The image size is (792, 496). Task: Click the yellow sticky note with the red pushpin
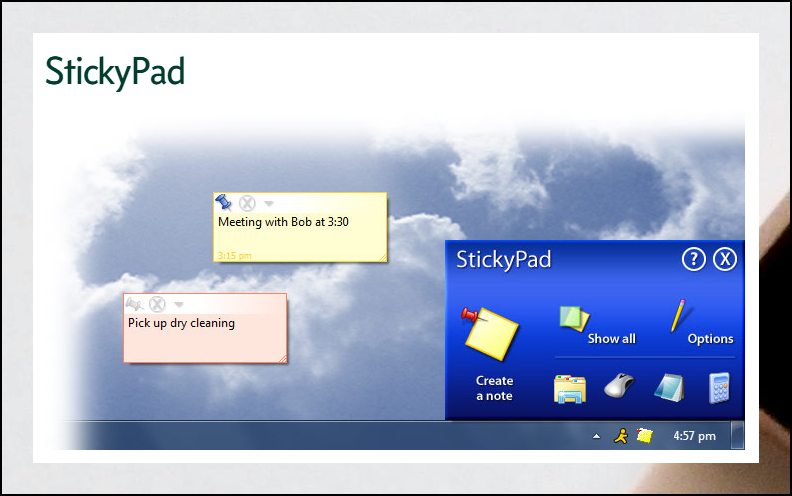(490, 333)
